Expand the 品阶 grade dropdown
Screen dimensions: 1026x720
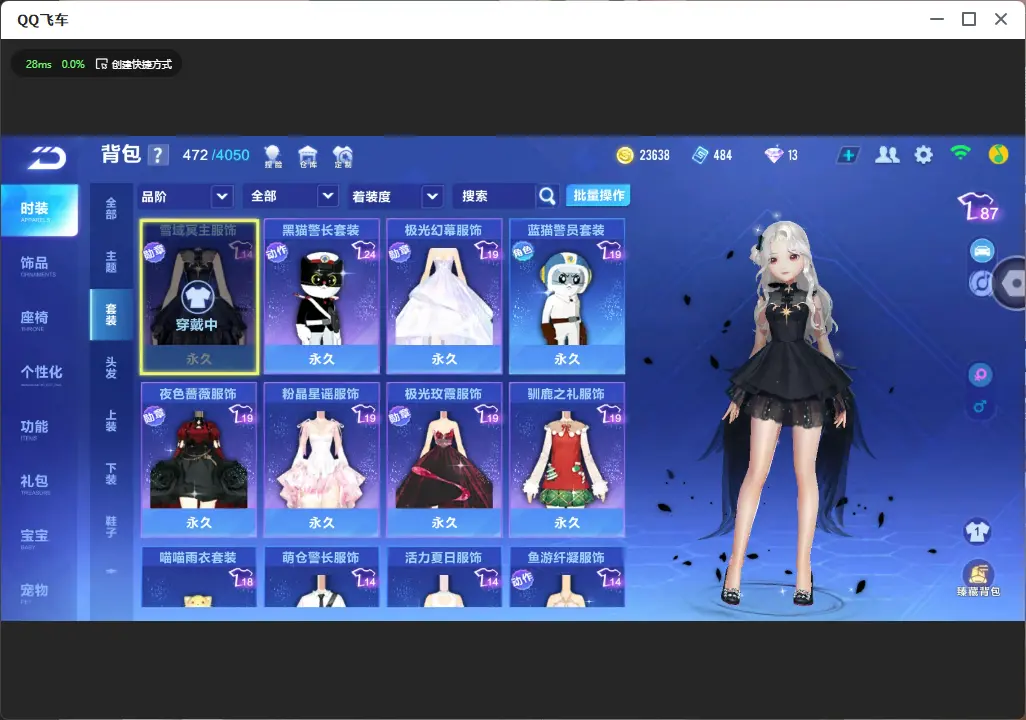(185, 196)
